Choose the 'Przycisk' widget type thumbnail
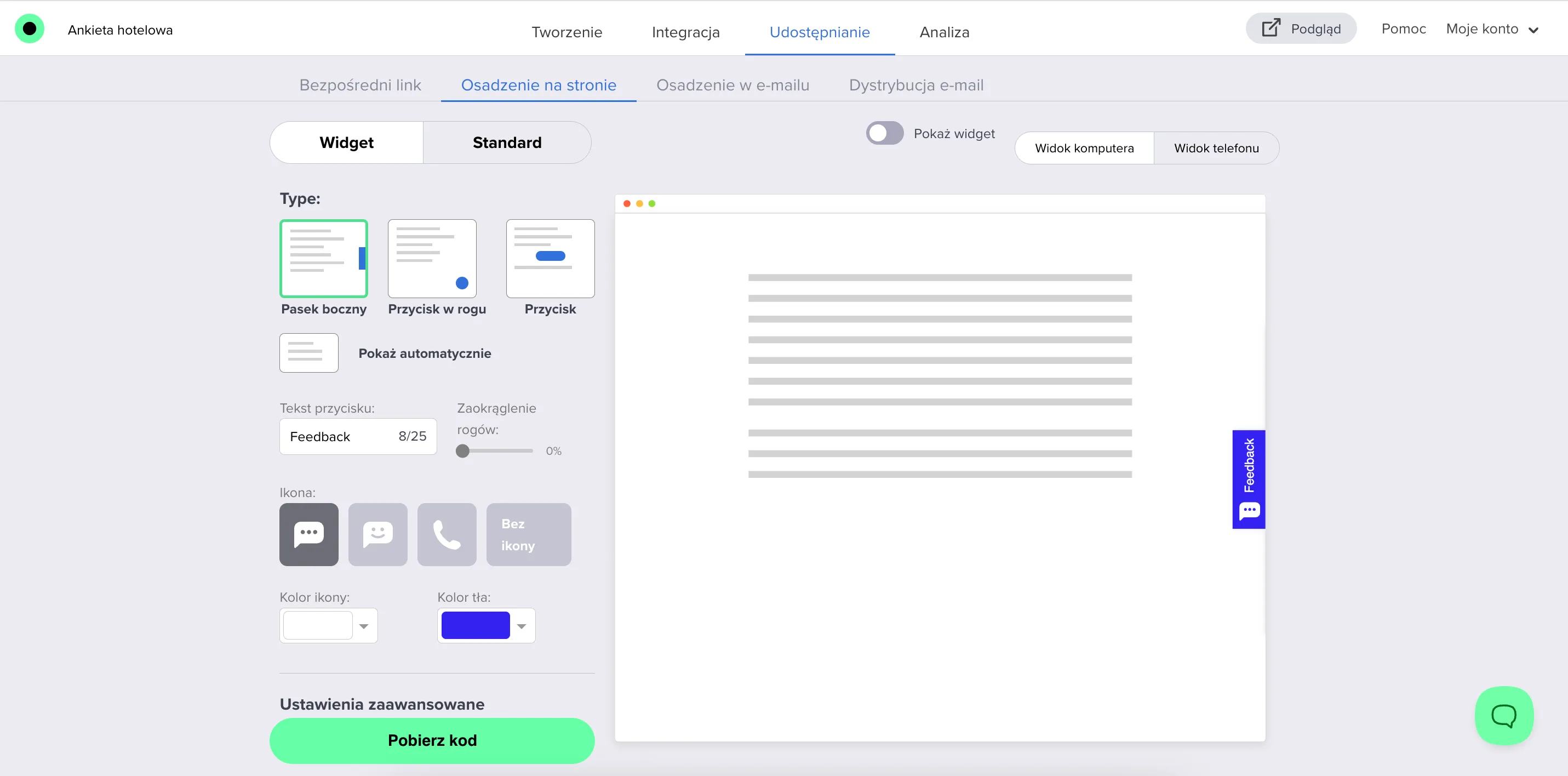Image resolution: width=1568 pixels, height=776 pixels. pos(550,258)
